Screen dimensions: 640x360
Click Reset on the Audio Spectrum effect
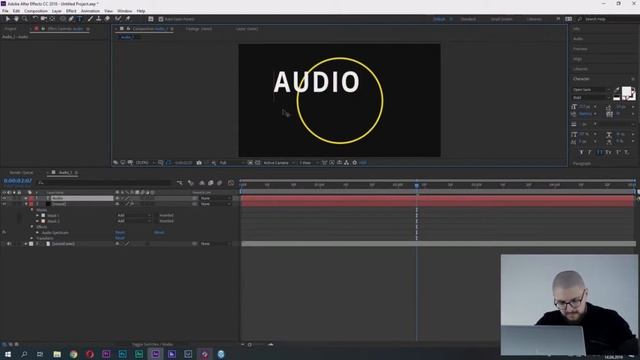[120, 233]
